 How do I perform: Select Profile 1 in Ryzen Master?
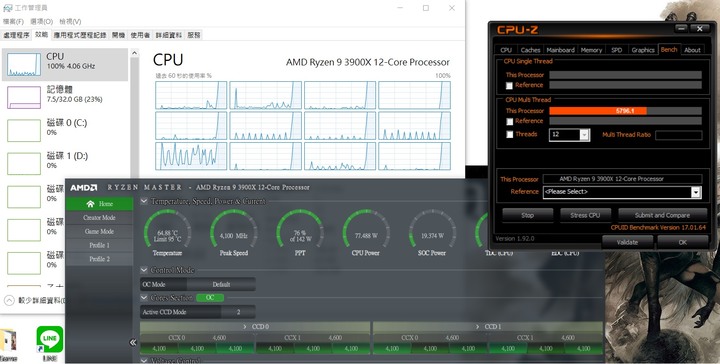[x=99, y=245]
